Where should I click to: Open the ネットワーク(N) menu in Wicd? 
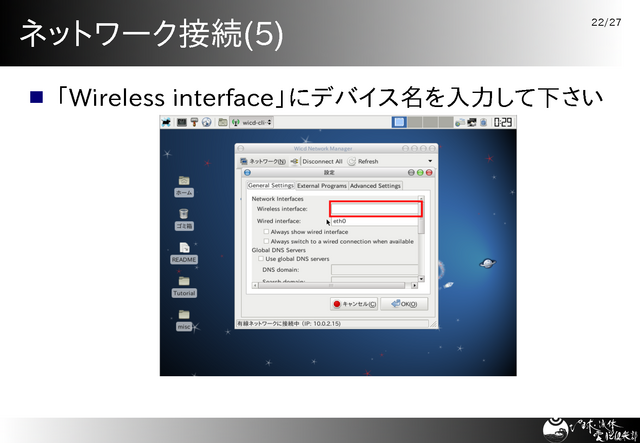pos(263,161)
